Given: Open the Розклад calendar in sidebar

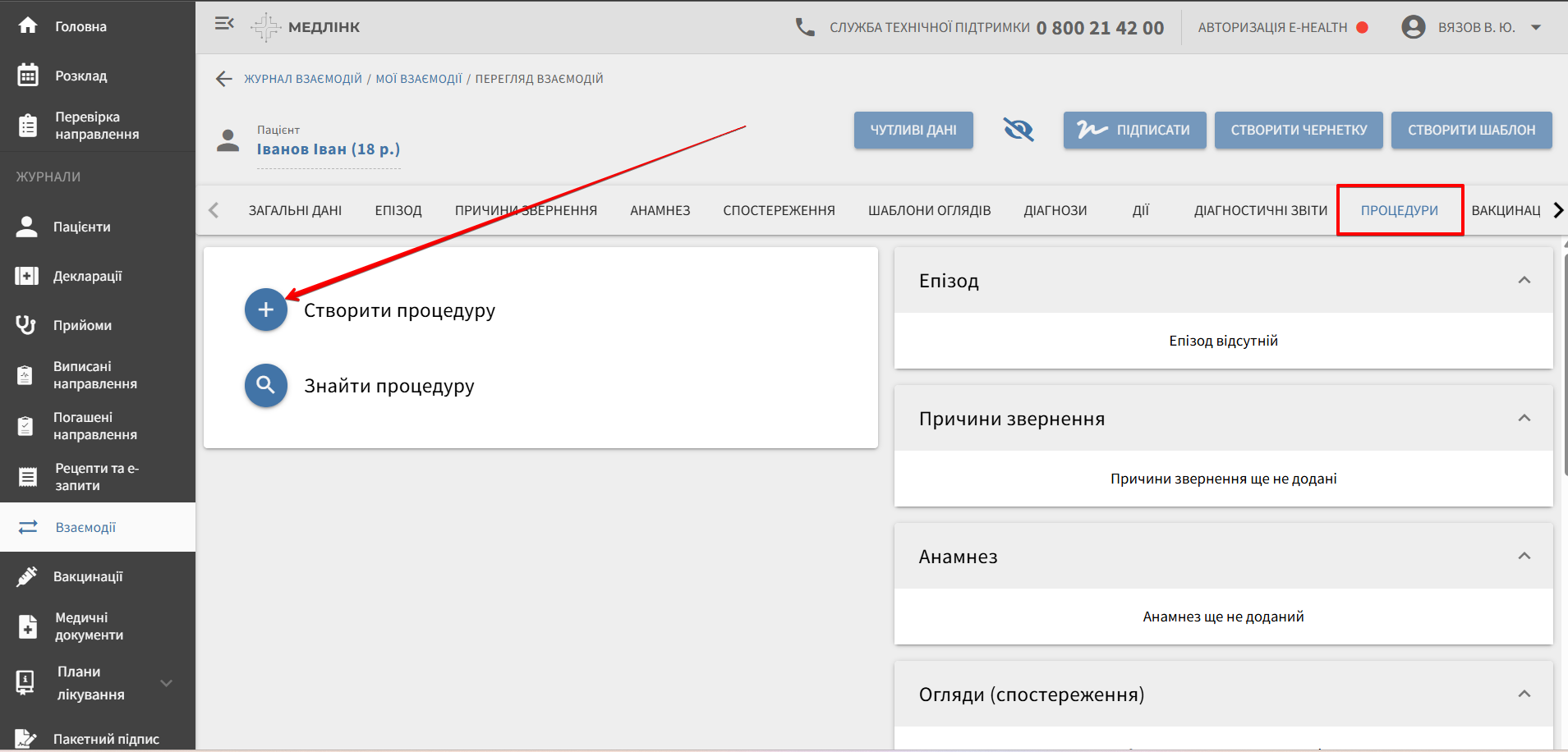Looking at the screenshot, I should (x=28, y=76).
